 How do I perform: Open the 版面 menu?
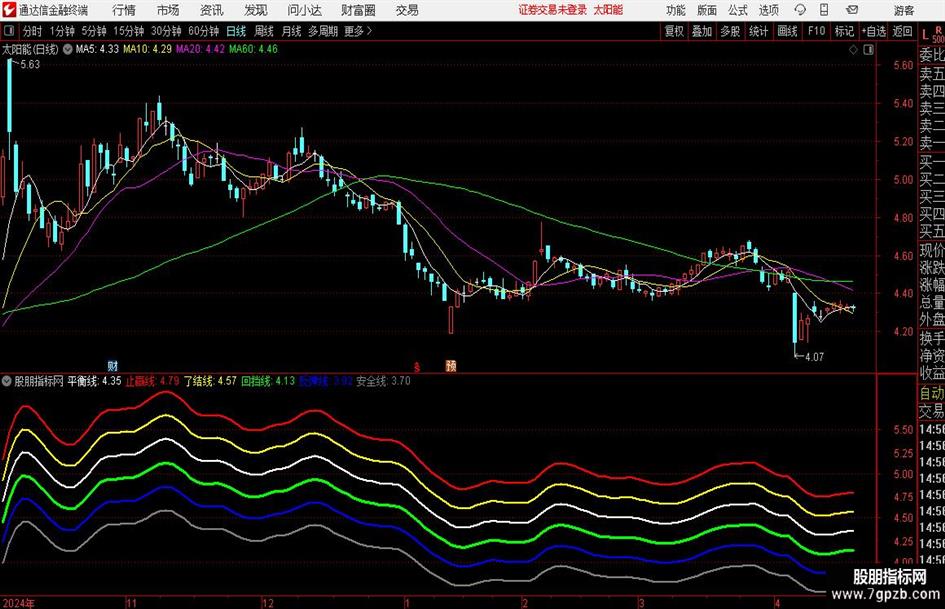(706, 10)
